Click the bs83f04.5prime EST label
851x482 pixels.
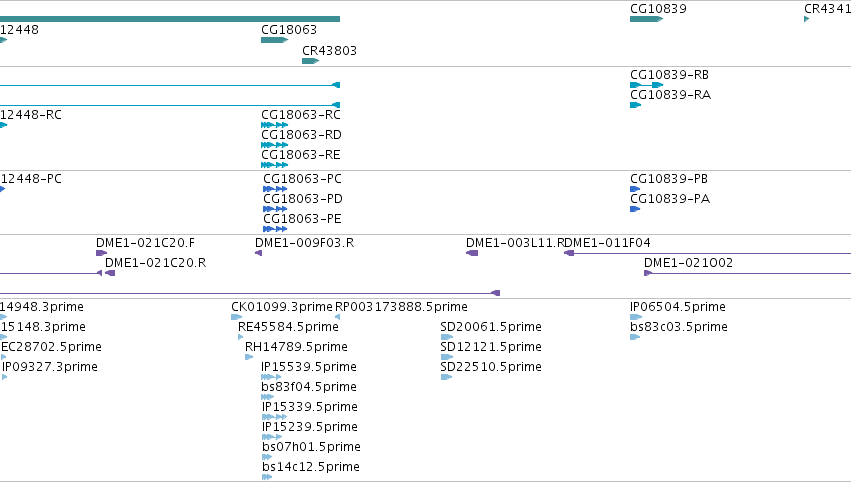(x=309, y=387)
